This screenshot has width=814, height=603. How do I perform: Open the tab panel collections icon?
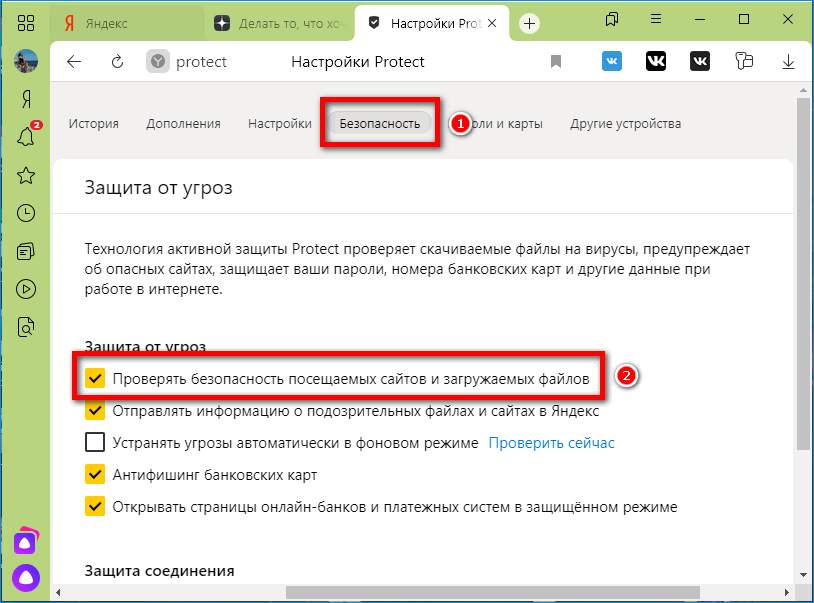[611, 18]
